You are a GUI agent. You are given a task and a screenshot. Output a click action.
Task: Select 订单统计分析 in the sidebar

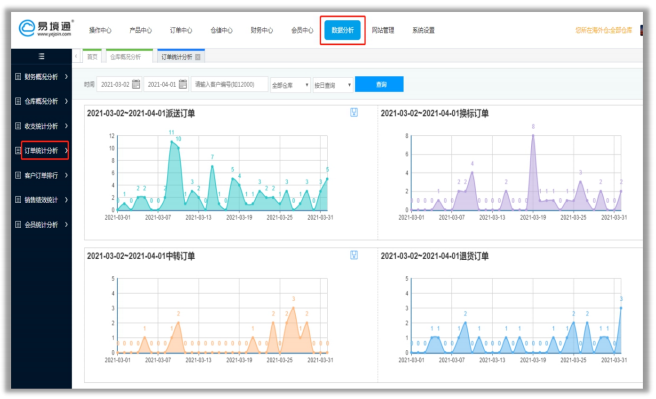(x=41, y=151)
